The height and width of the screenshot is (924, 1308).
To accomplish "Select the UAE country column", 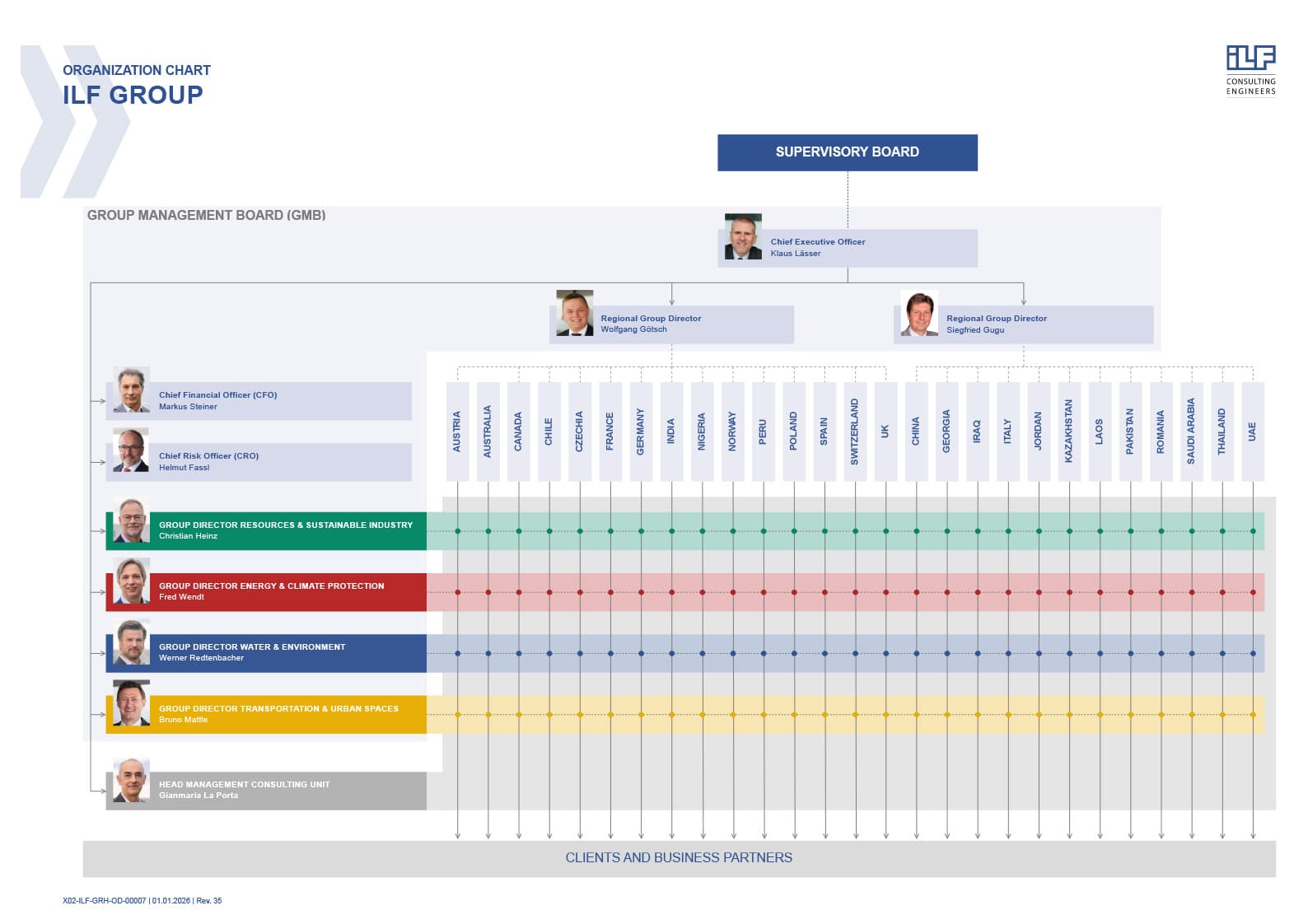I will tap(1253, 432).
